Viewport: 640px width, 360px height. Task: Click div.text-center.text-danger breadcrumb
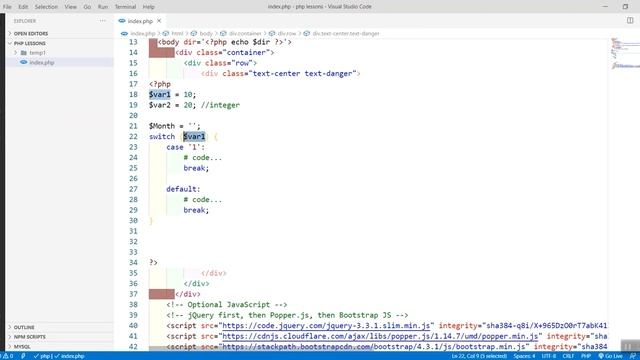tap(346, 33)
